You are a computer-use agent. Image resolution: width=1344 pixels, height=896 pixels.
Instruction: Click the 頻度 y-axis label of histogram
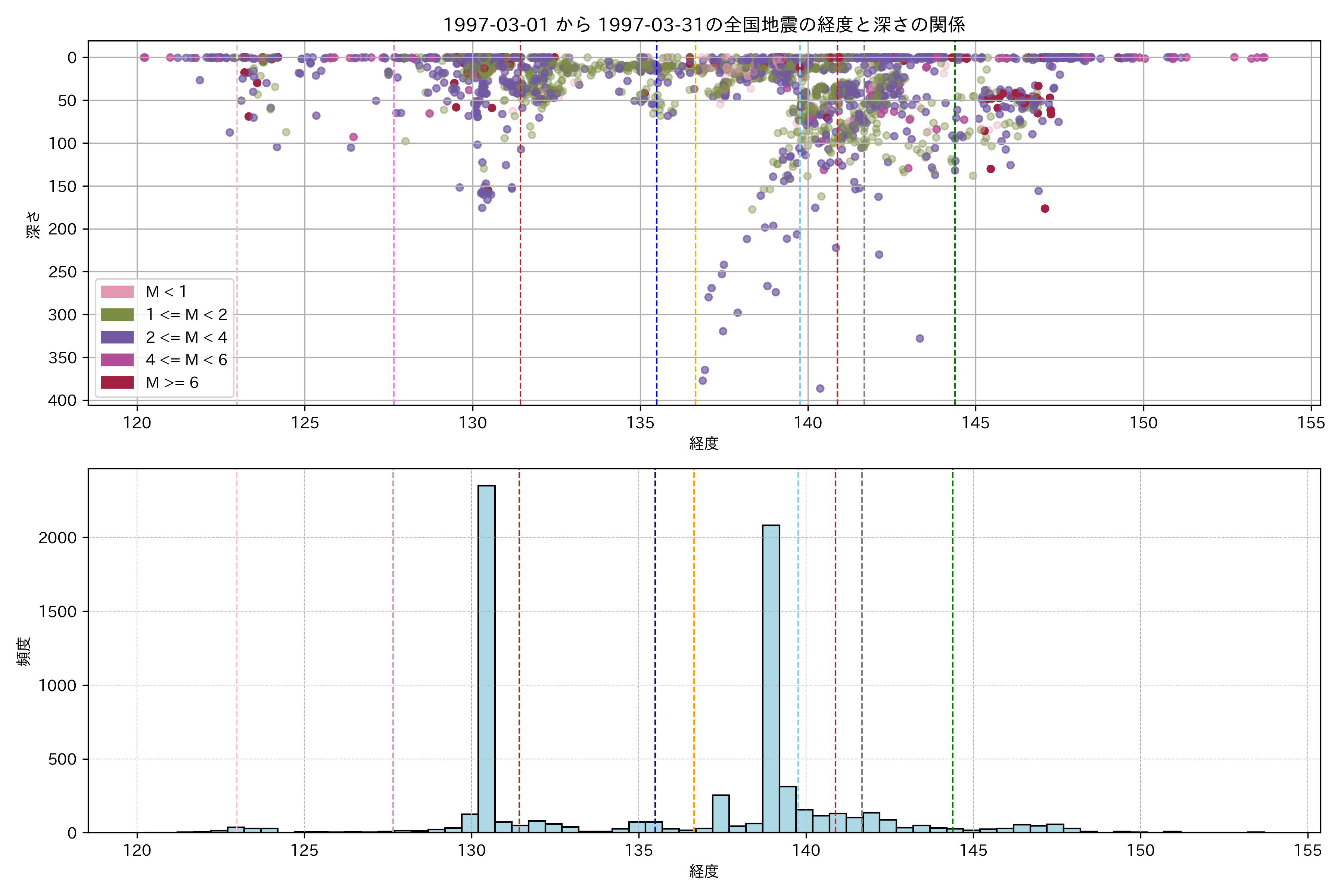[x=24, y=651]
